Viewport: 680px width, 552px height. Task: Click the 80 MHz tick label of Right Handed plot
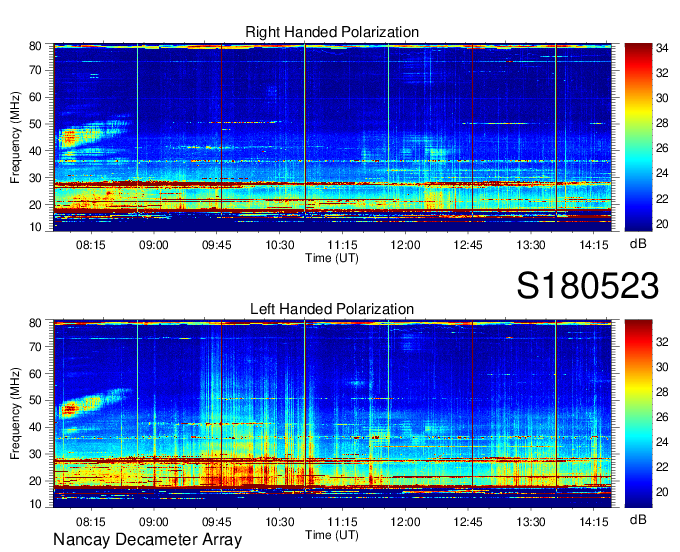click(x=35, y=46)
